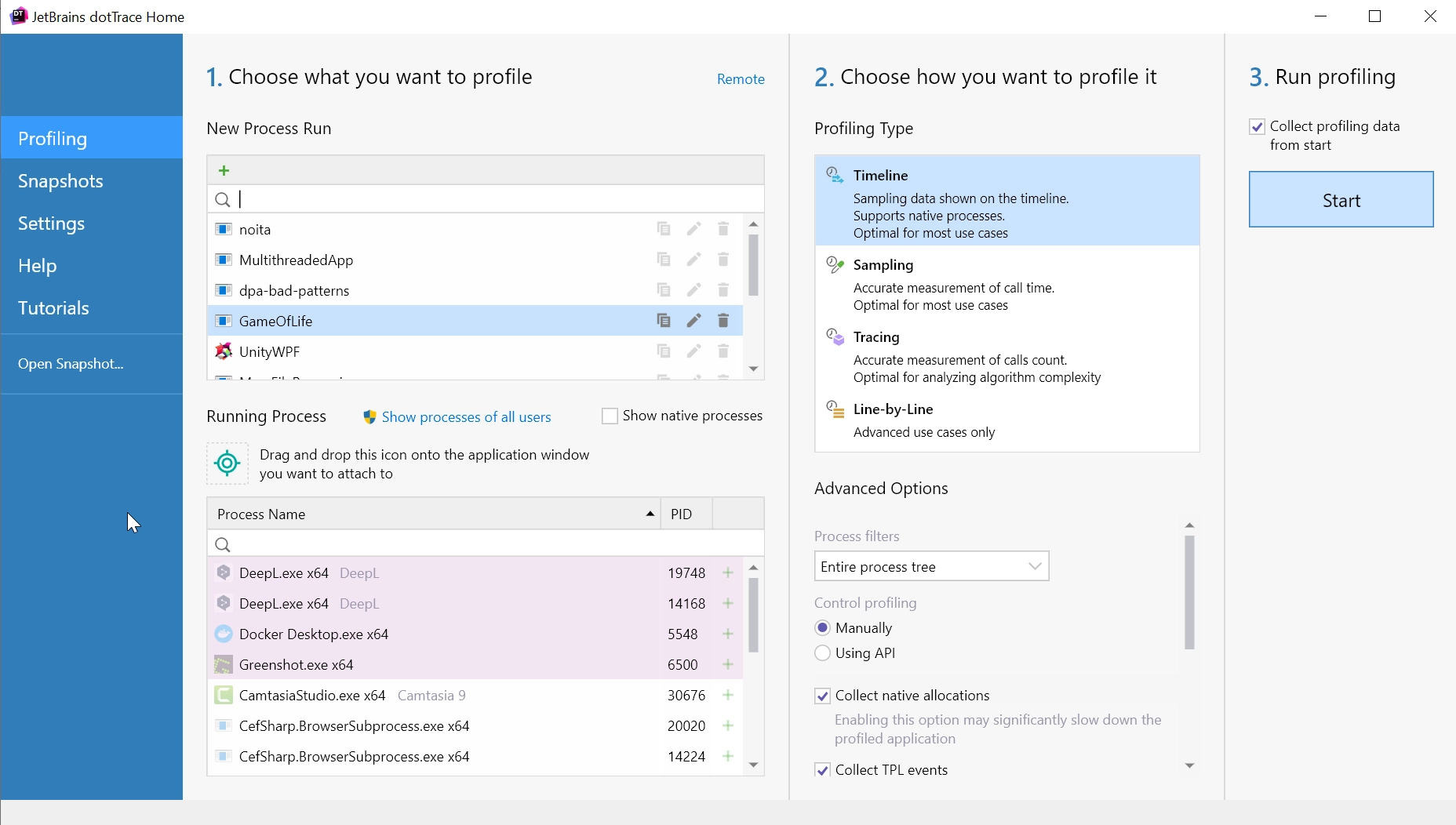Copy the GameOfLife configuration

pyautogui.click(x=664, y=321)
